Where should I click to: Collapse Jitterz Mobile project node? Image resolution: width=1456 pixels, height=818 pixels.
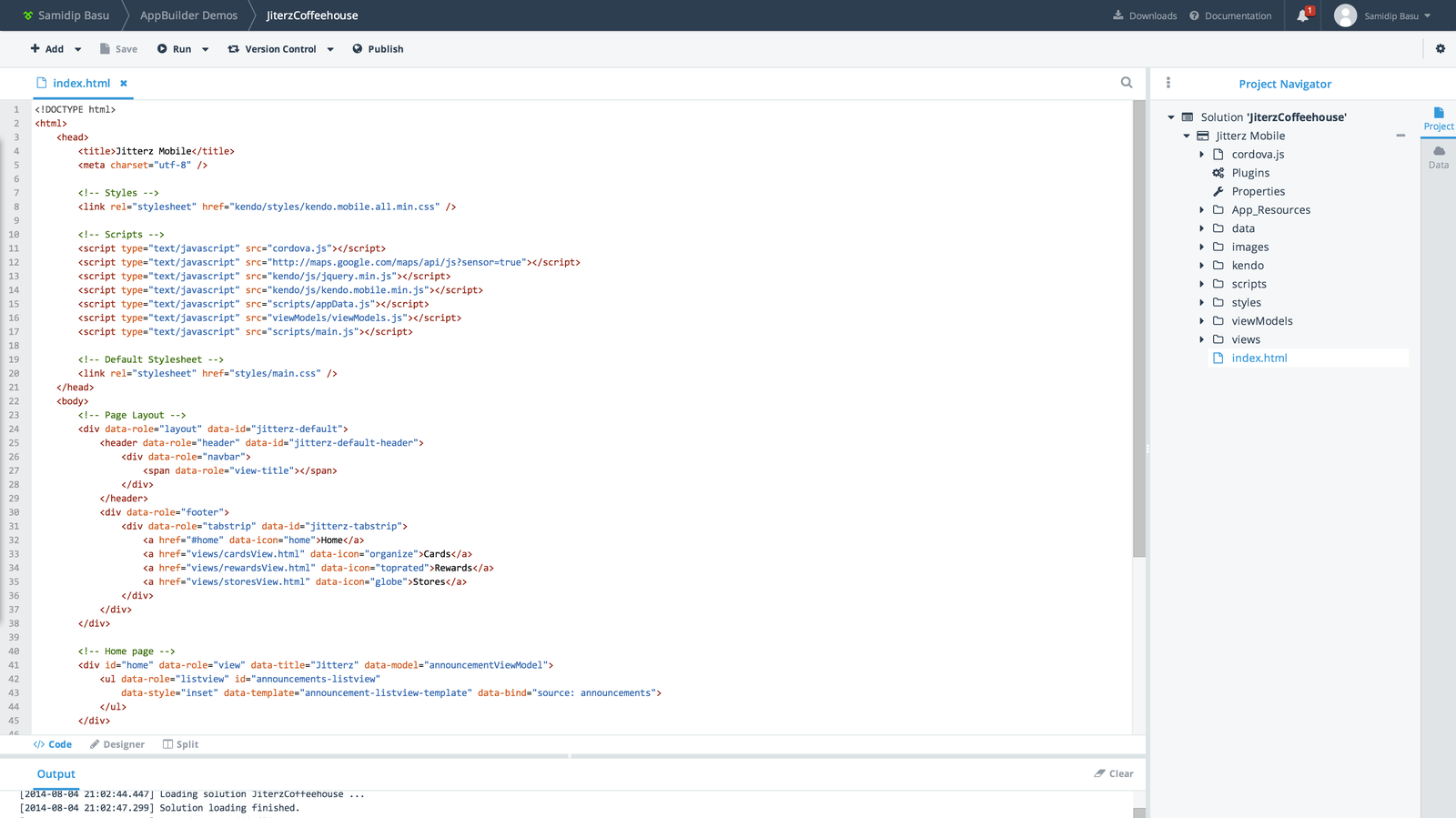(x=1187, y=136)
